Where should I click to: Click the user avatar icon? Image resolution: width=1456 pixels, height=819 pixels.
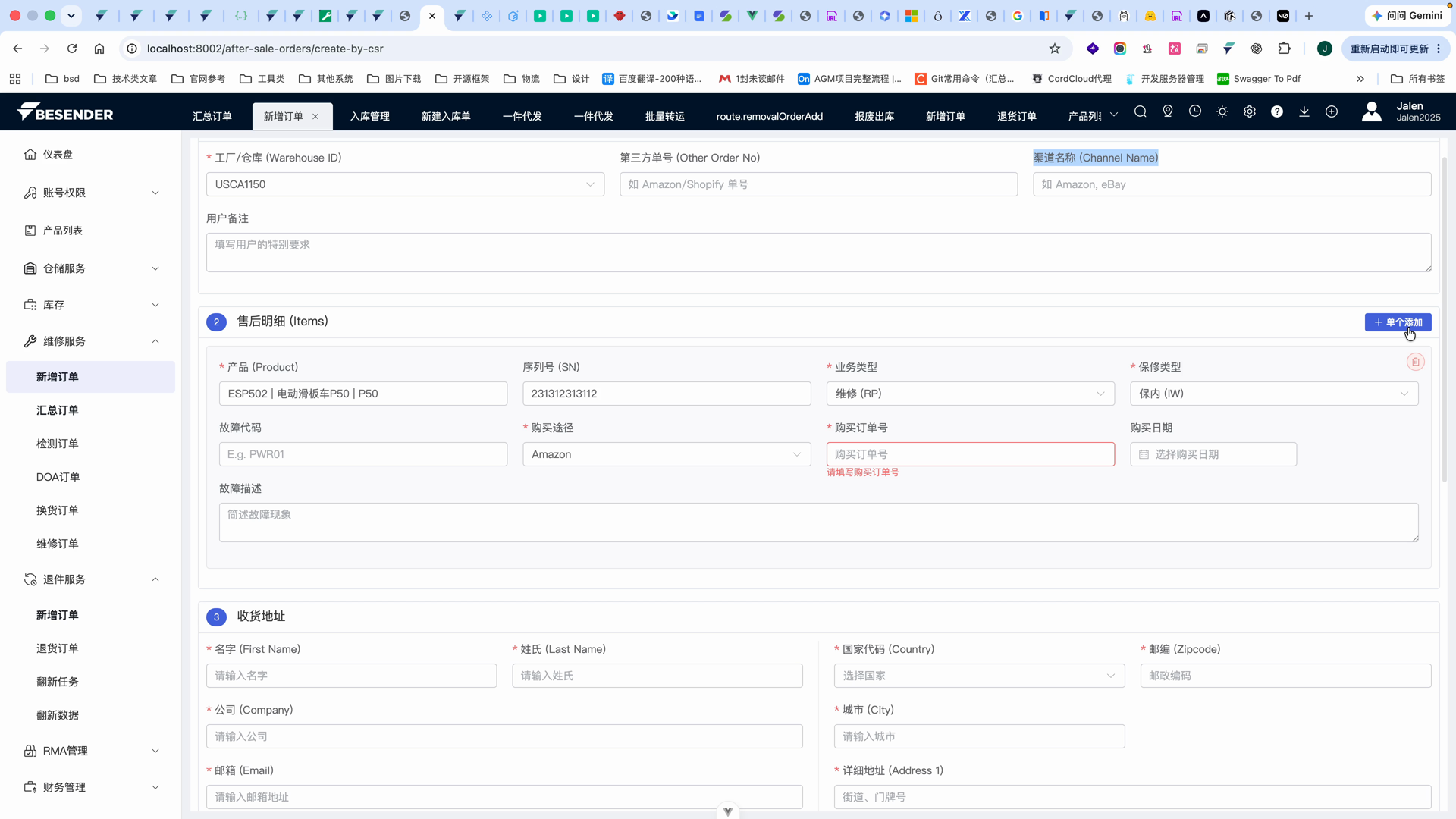pyautogui.click(x=1372, y=112)
